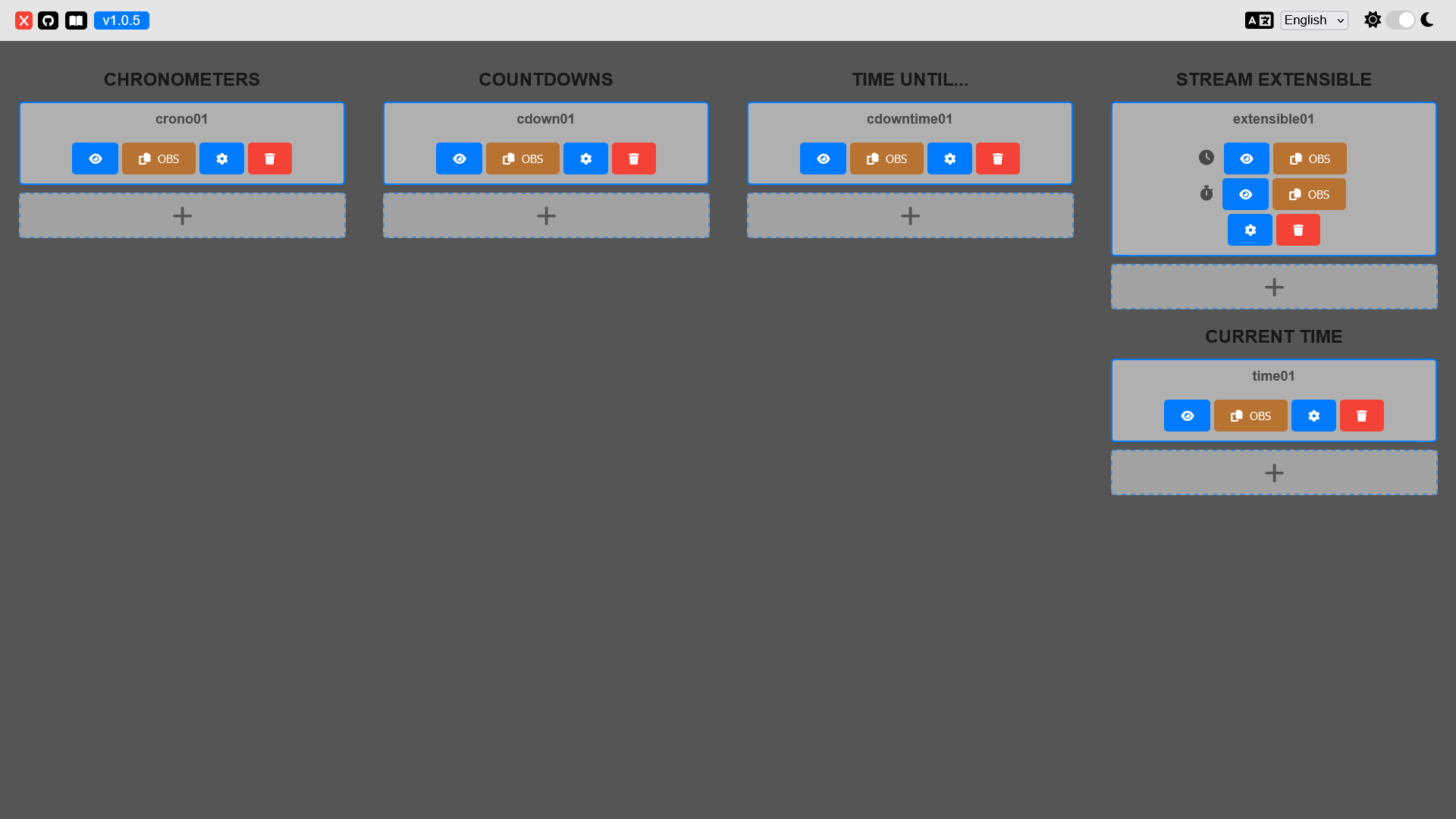The width and height of the screenshot is (1456, 819).
Task: Click the OBS icon button for crono01
Action: tap(159, 158)
